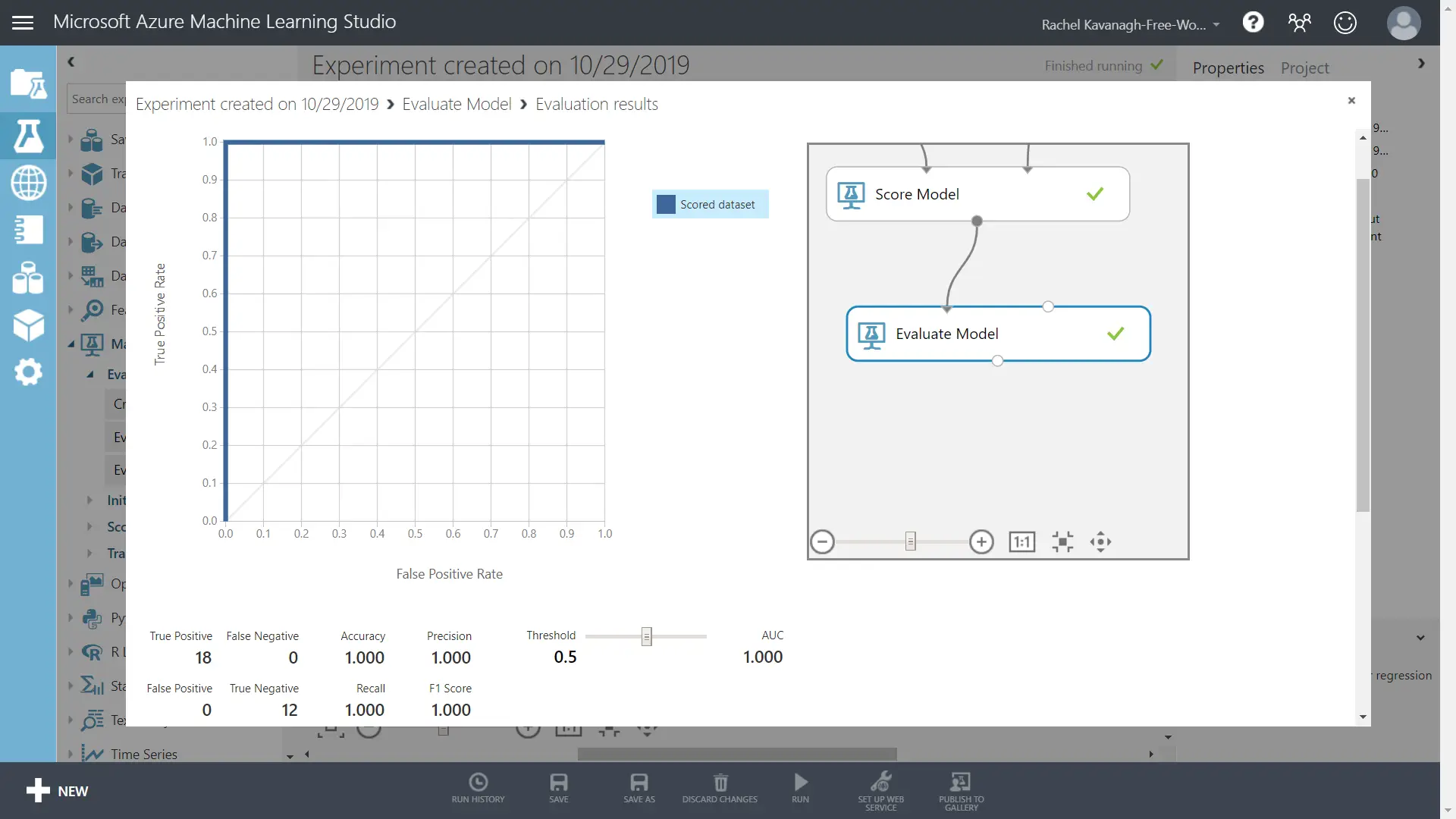The height and width of the screenshot is (819, 1456).
Task: Reset mini-map zoom to 1:1
Action: point(1021,541)
